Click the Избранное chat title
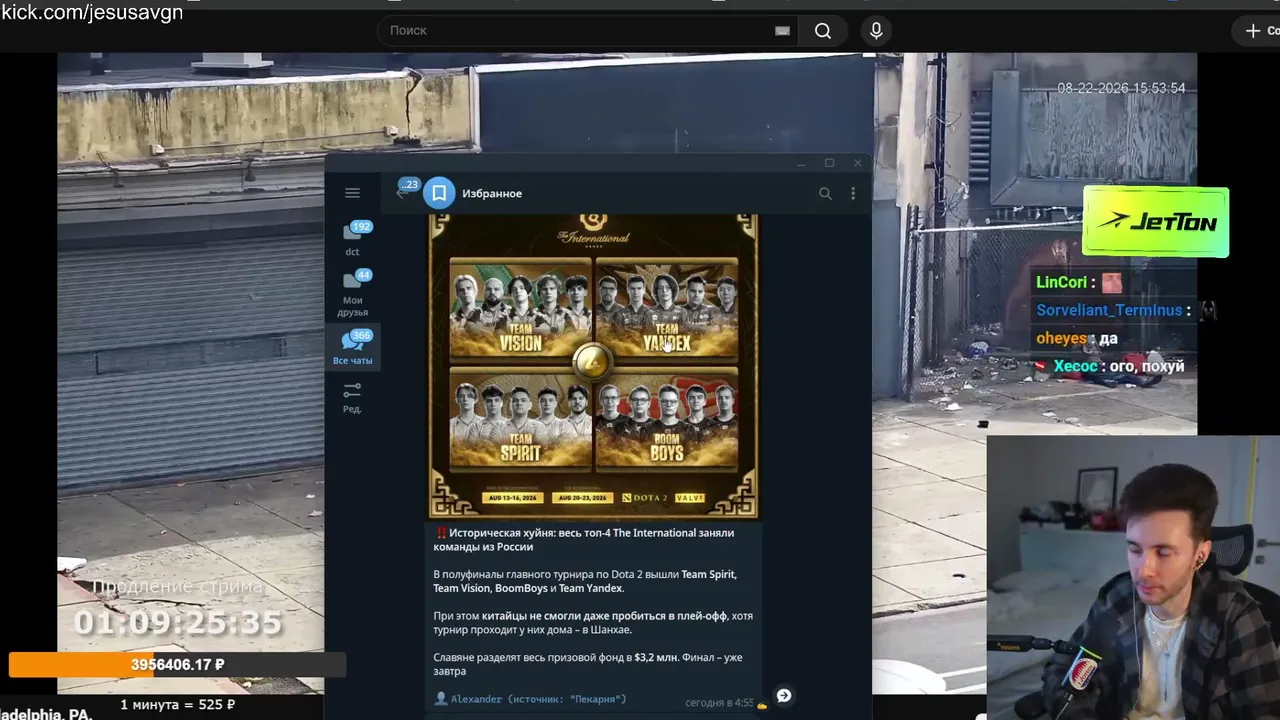This screenshot has width=1280, height=720. (492, 193)
